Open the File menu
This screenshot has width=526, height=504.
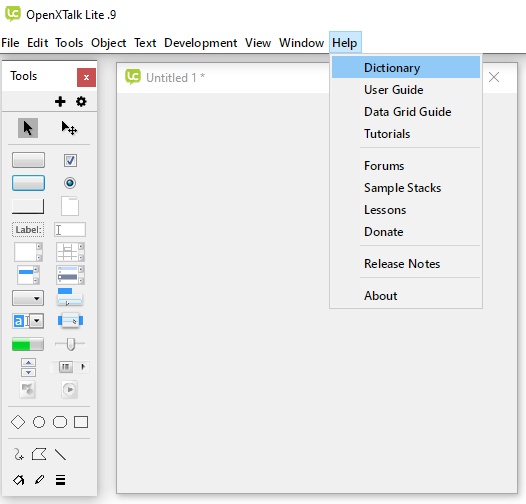10,43
